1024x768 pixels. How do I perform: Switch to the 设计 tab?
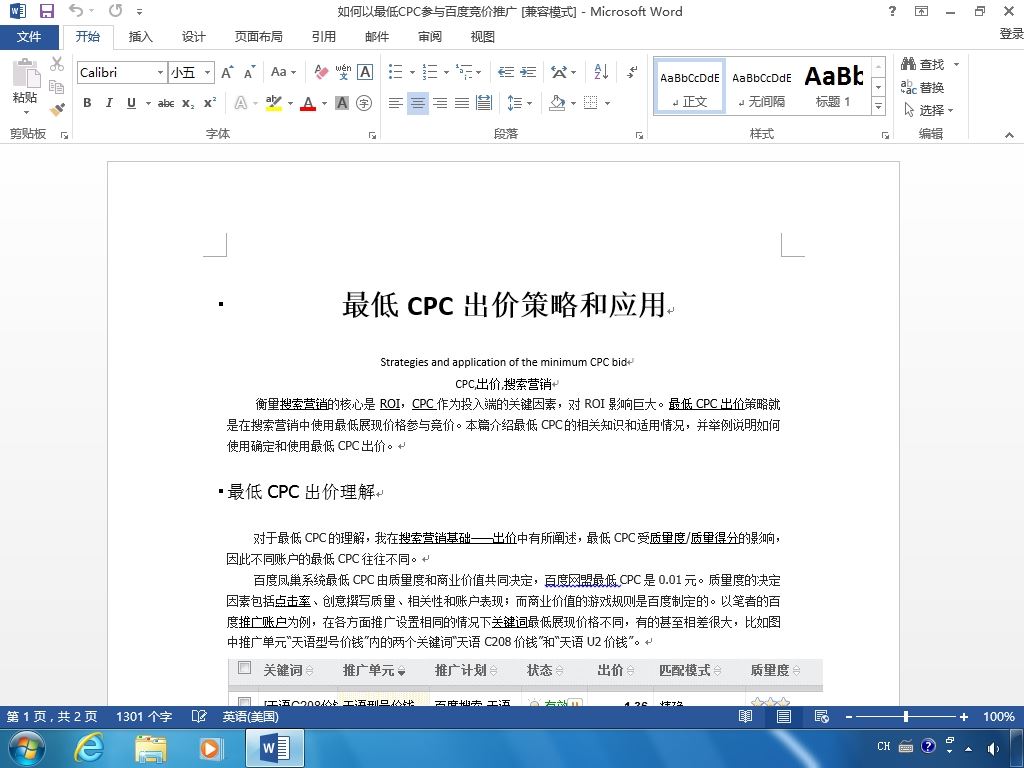click(193, 37)
